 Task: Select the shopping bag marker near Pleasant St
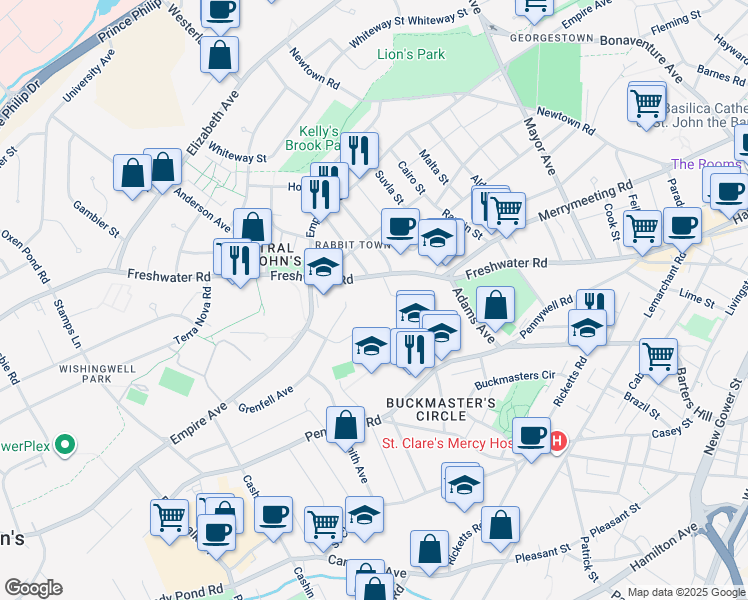click(500, 524)
